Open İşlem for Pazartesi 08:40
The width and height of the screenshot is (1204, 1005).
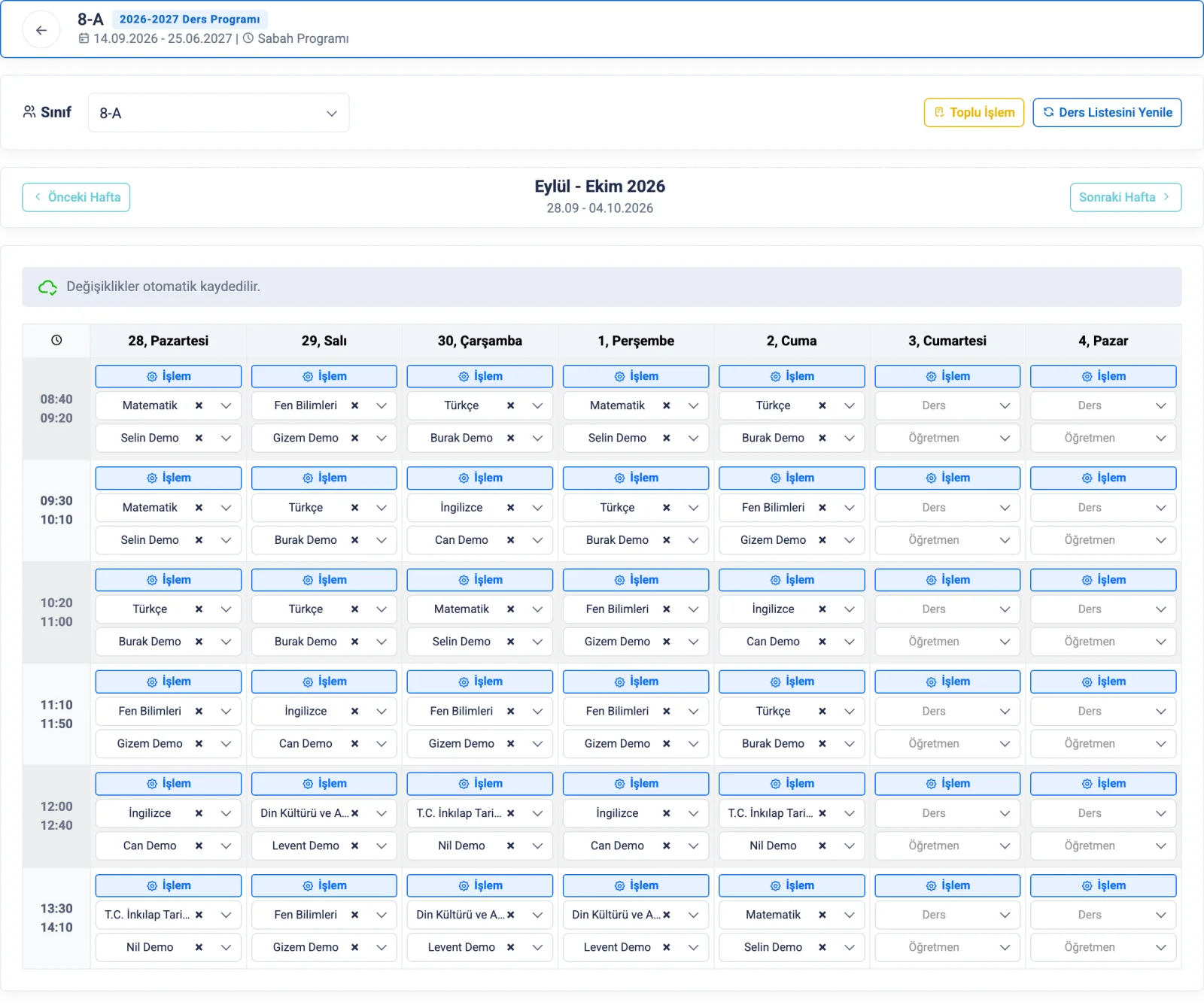[x=169, y=376]
